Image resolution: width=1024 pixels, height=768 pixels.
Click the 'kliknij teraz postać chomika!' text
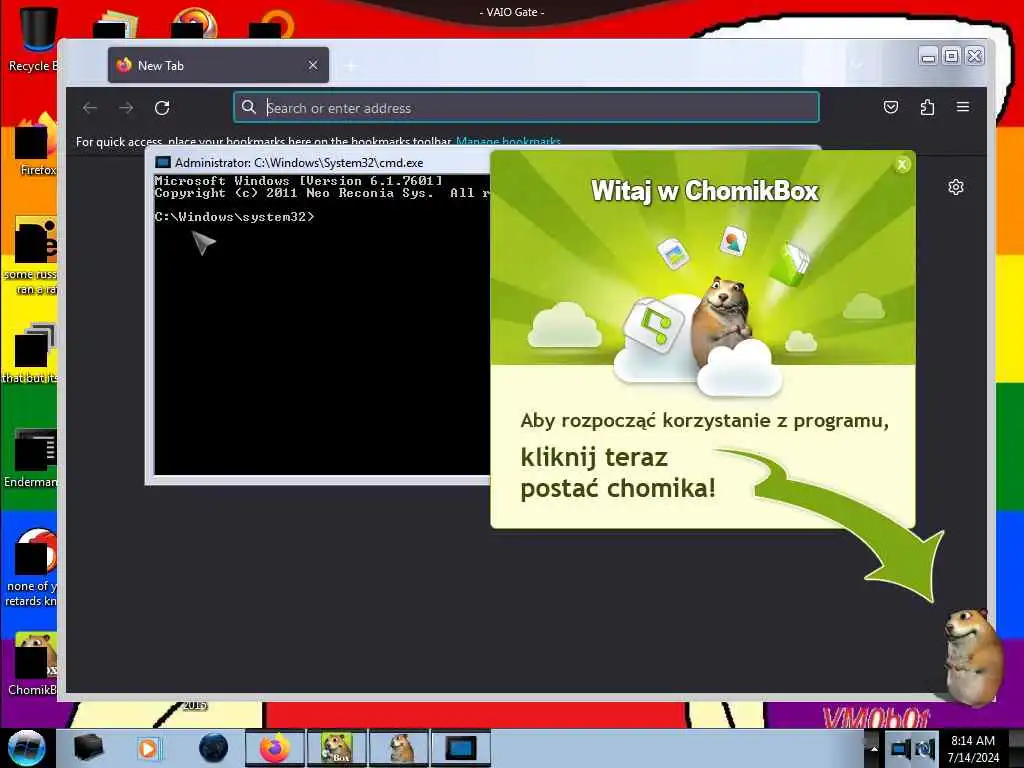tap(618, 472)
